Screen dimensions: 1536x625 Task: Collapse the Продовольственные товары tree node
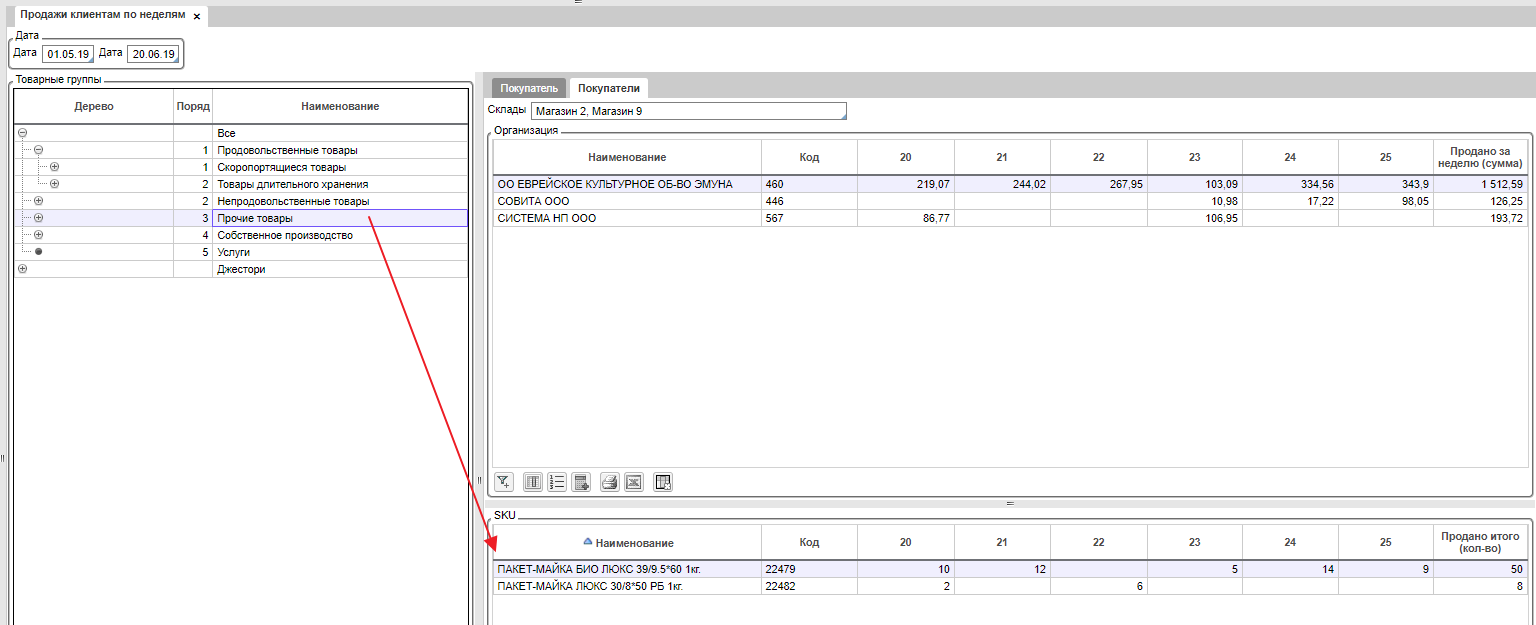[x=39, y=150]
